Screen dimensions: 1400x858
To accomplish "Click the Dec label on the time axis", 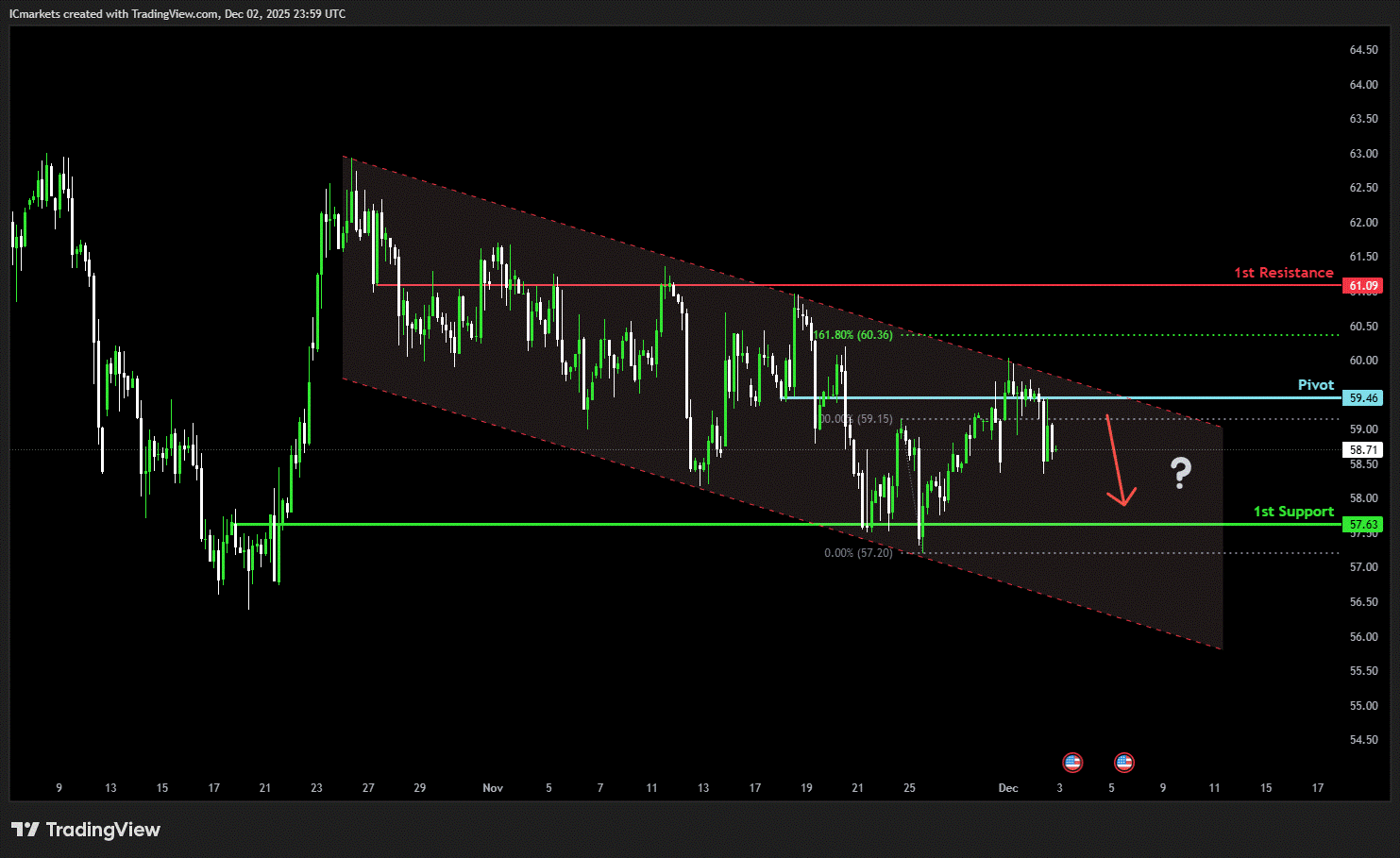I will (1008, 788).
